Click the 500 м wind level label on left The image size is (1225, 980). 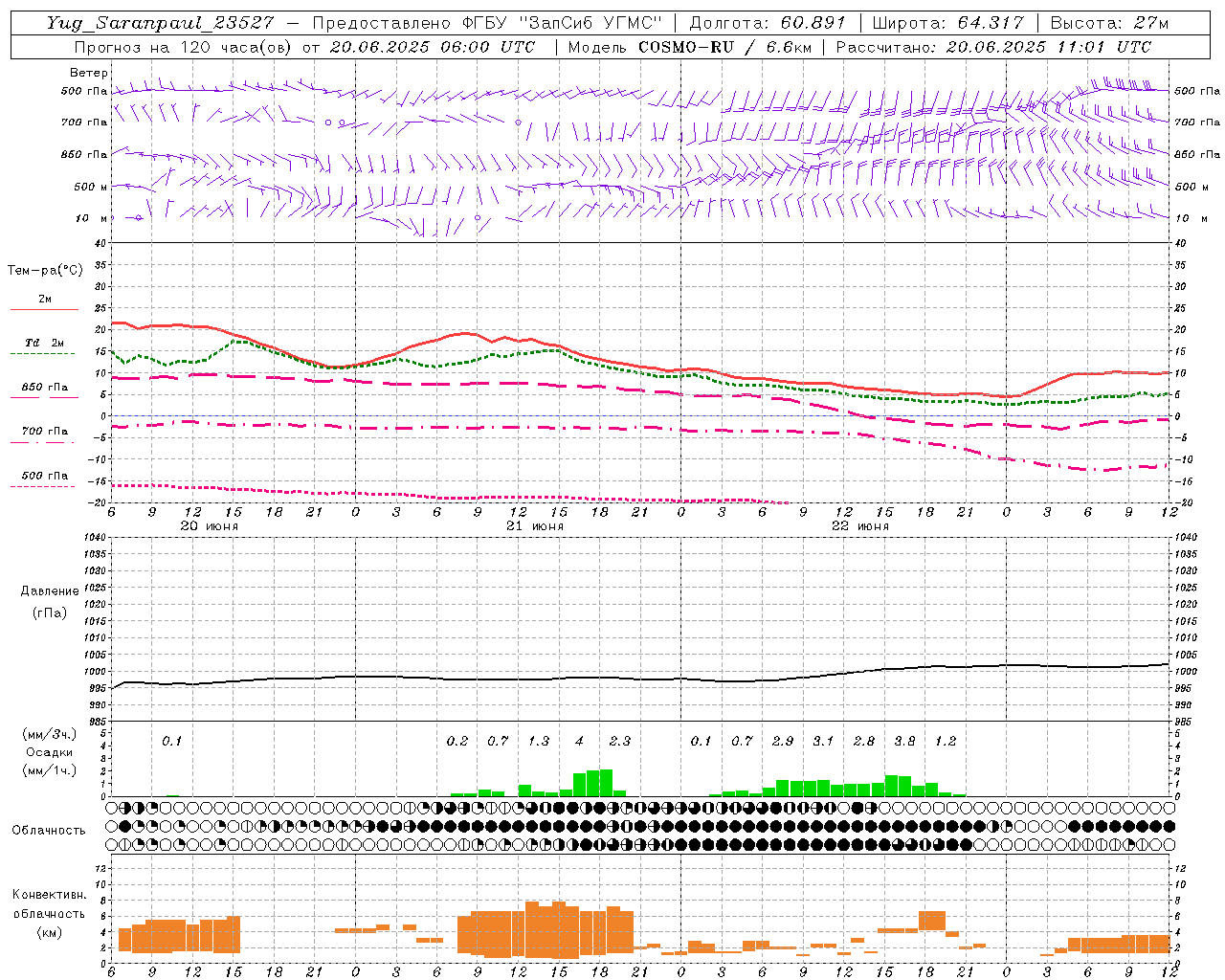click(91, 187)
